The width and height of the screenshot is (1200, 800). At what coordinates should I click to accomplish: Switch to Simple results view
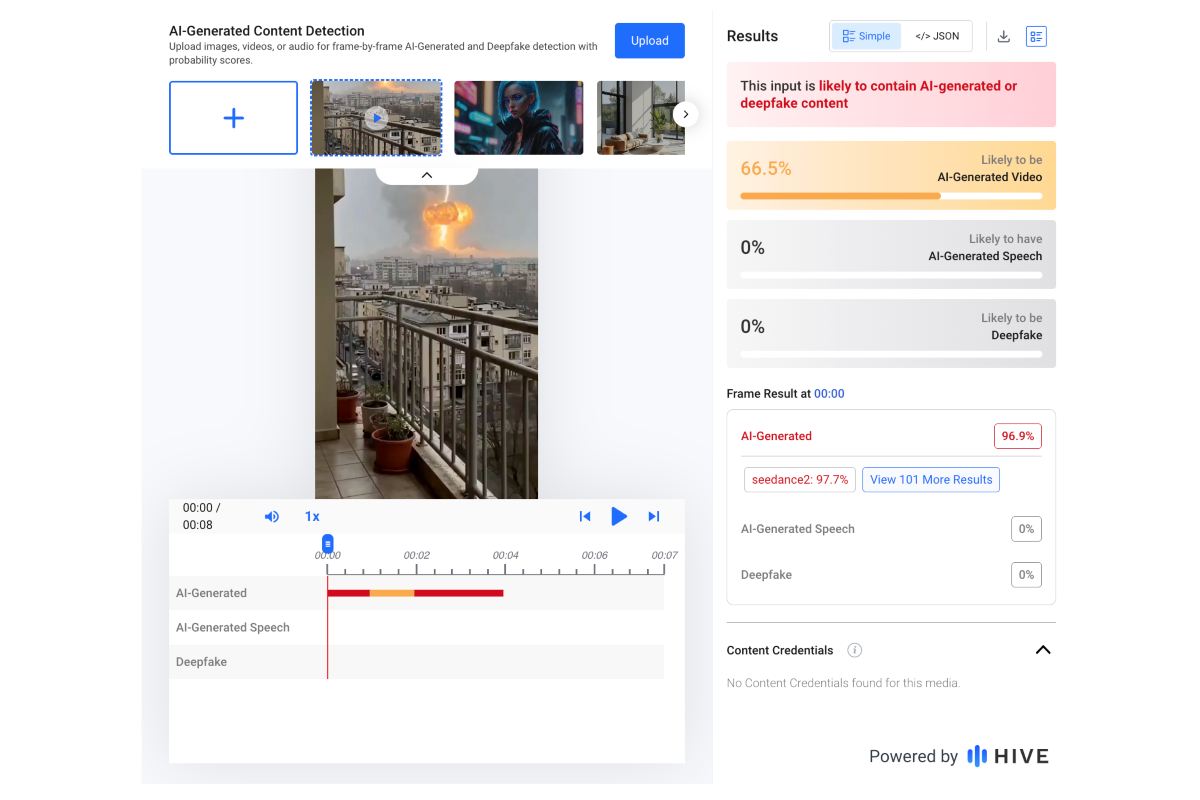click(x=866, y=36)
